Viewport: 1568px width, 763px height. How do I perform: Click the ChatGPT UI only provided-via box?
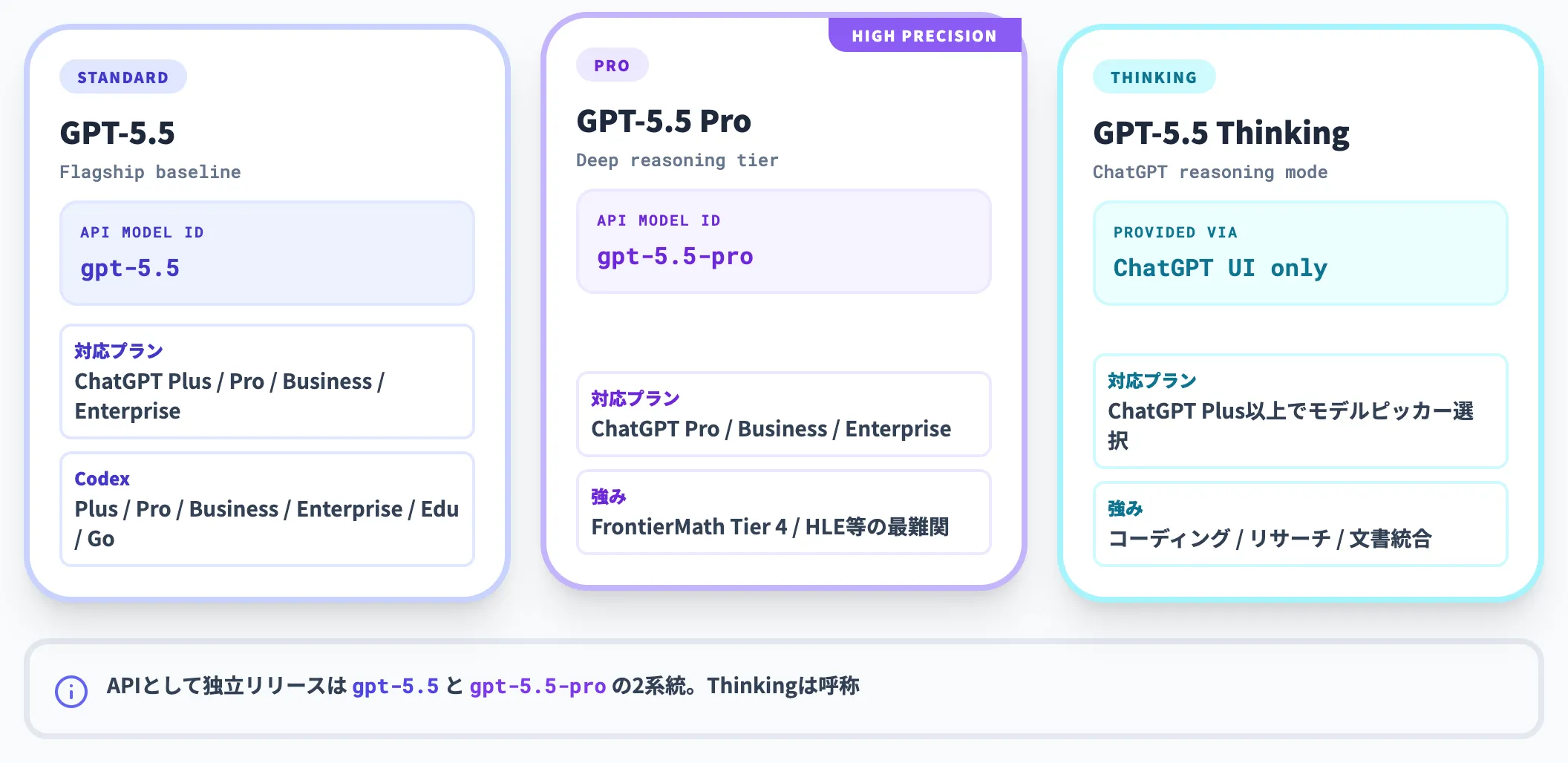[x=1299, y=253]
